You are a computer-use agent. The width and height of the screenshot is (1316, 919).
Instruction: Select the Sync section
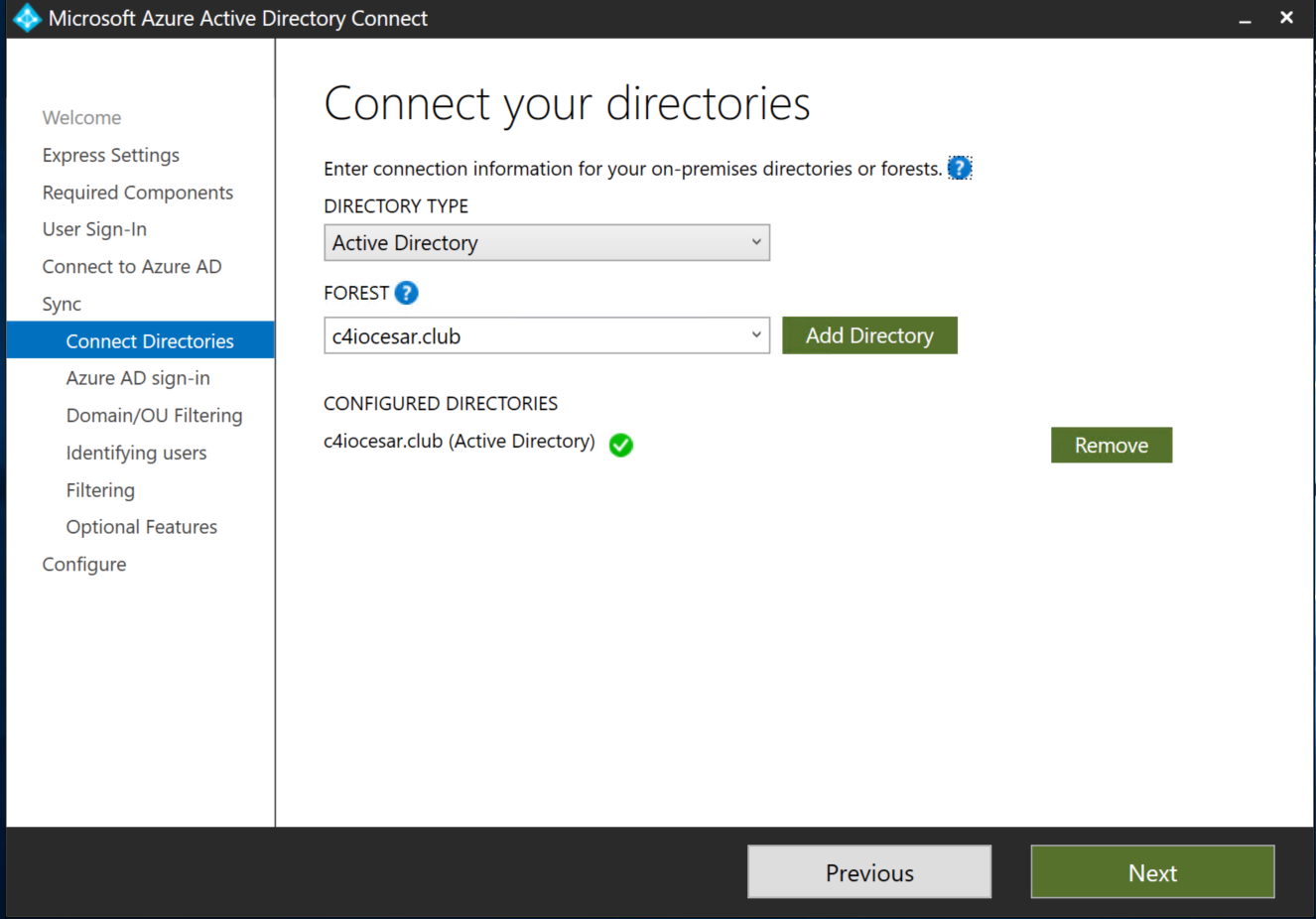coord(62,304)
